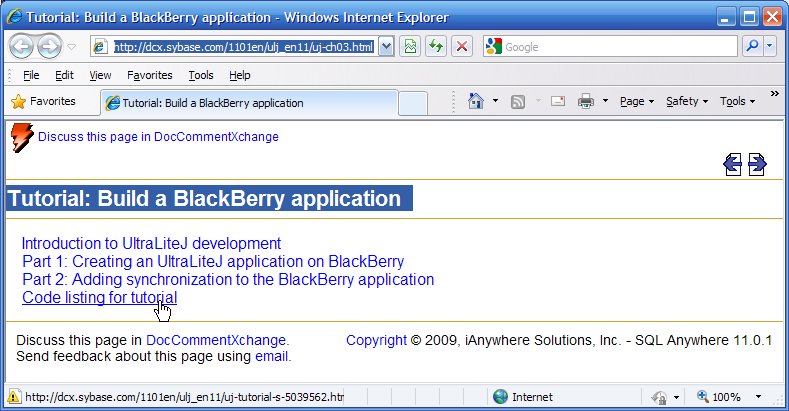
Task: Click the browser Back arrow button
Action: click(22, 47)
